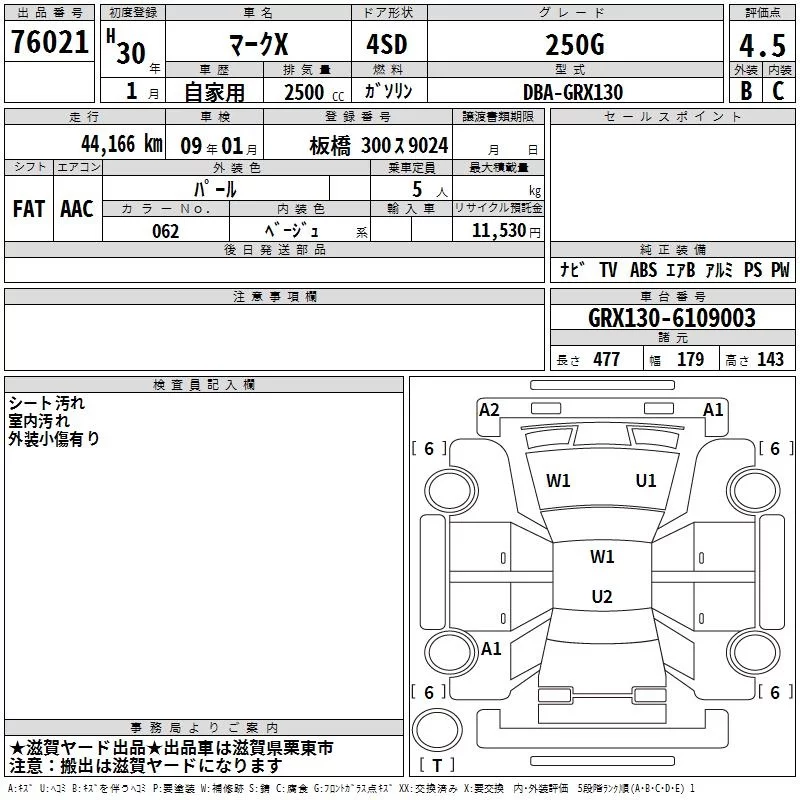
Task: Click vehicle history 自家用
Action: coord(214,92)
